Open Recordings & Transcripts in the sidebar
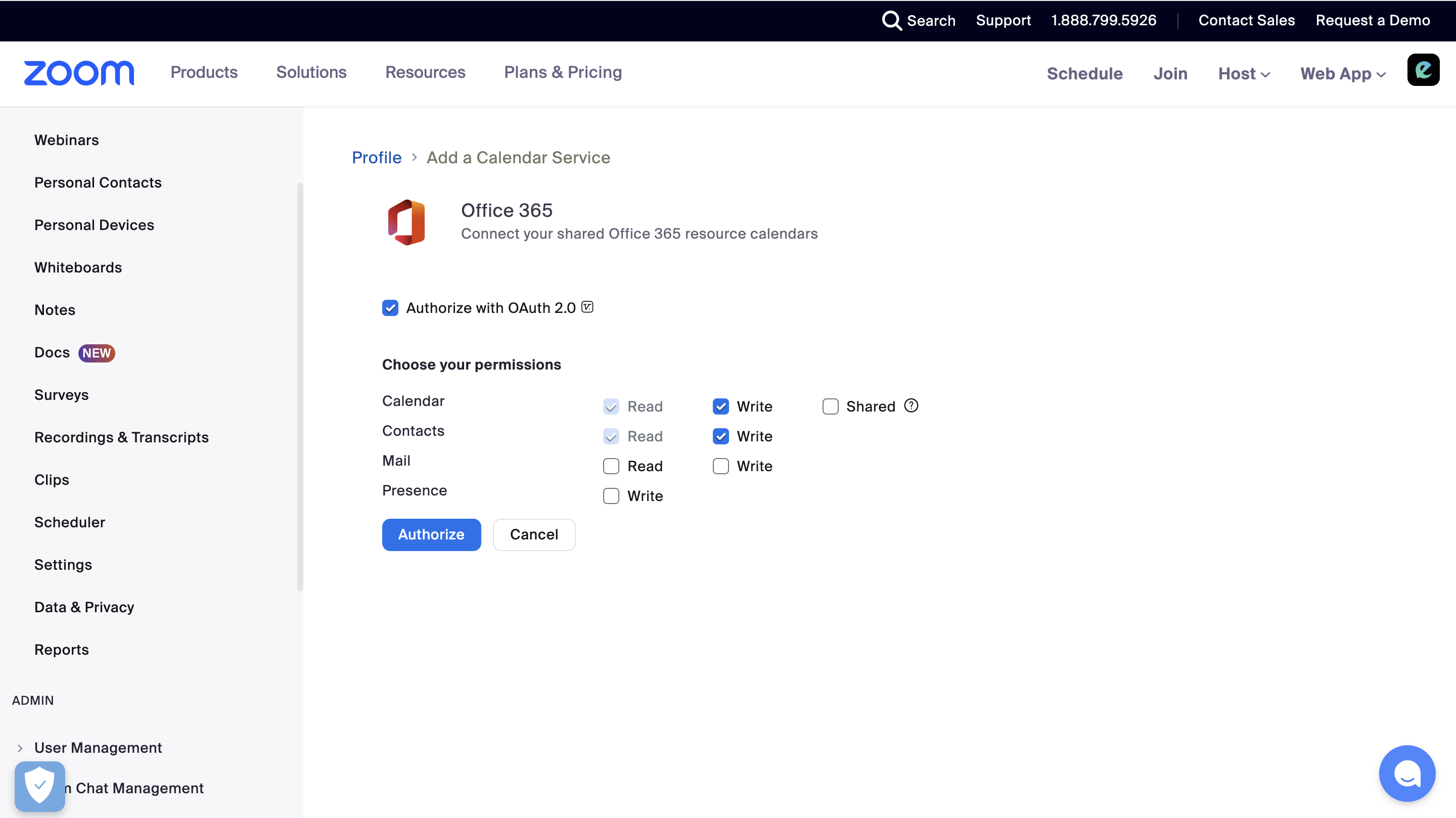1456x818 pixels. (121, 437)
